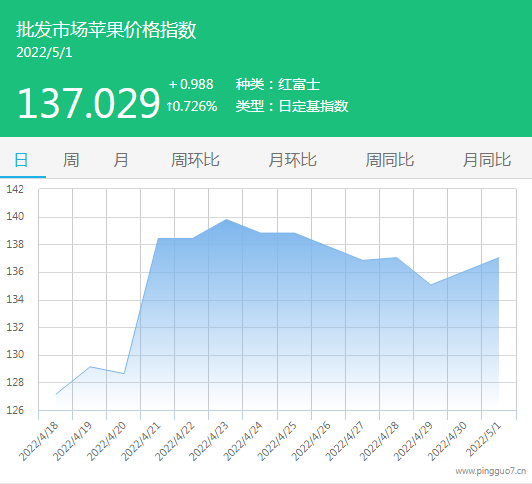Open the 周同比 tab

coord(390,160)
